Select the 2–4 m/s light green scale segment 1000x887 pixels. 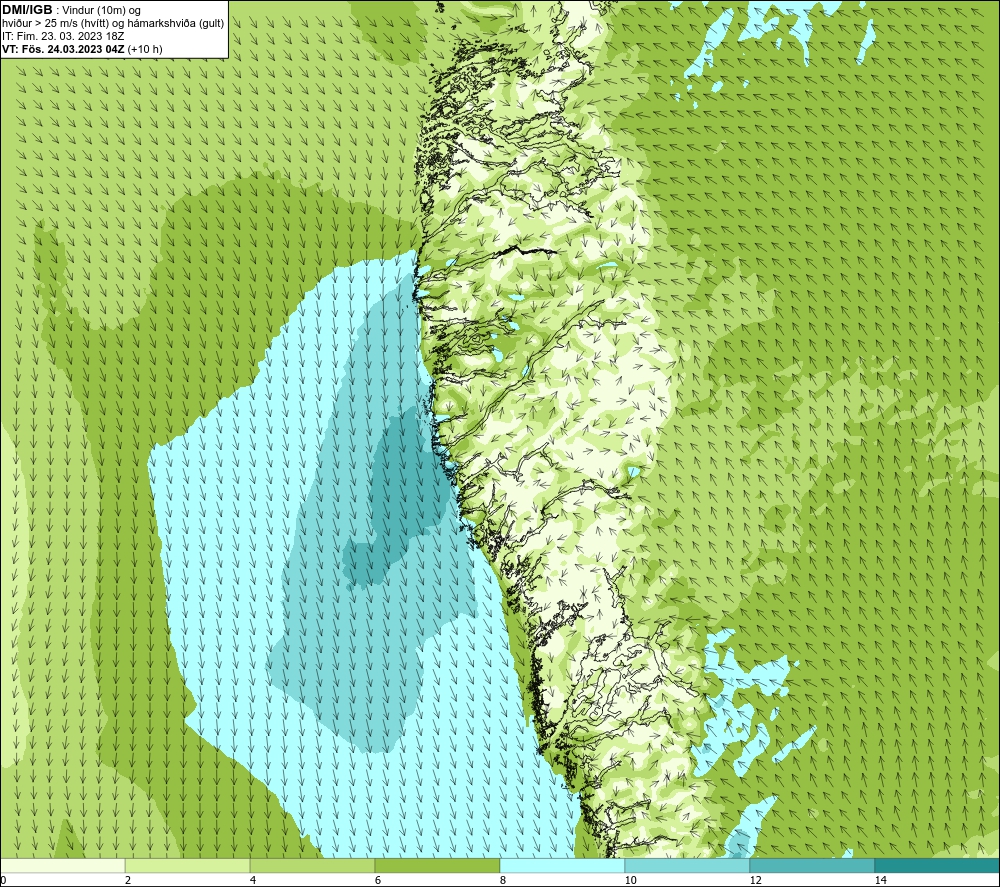pyautogui.click(x=188, y=866)
